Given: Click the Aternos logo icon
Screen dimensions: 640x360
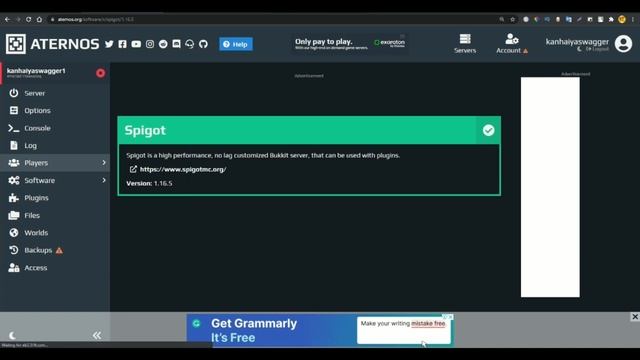Looking at the screenshot, I should tap(16, 44).
